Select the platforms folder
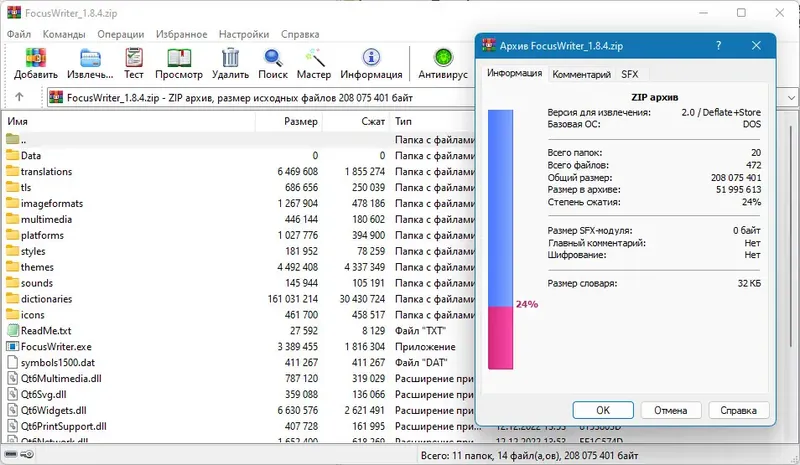Viewport: 800px width, 465px height. [239, 235]
